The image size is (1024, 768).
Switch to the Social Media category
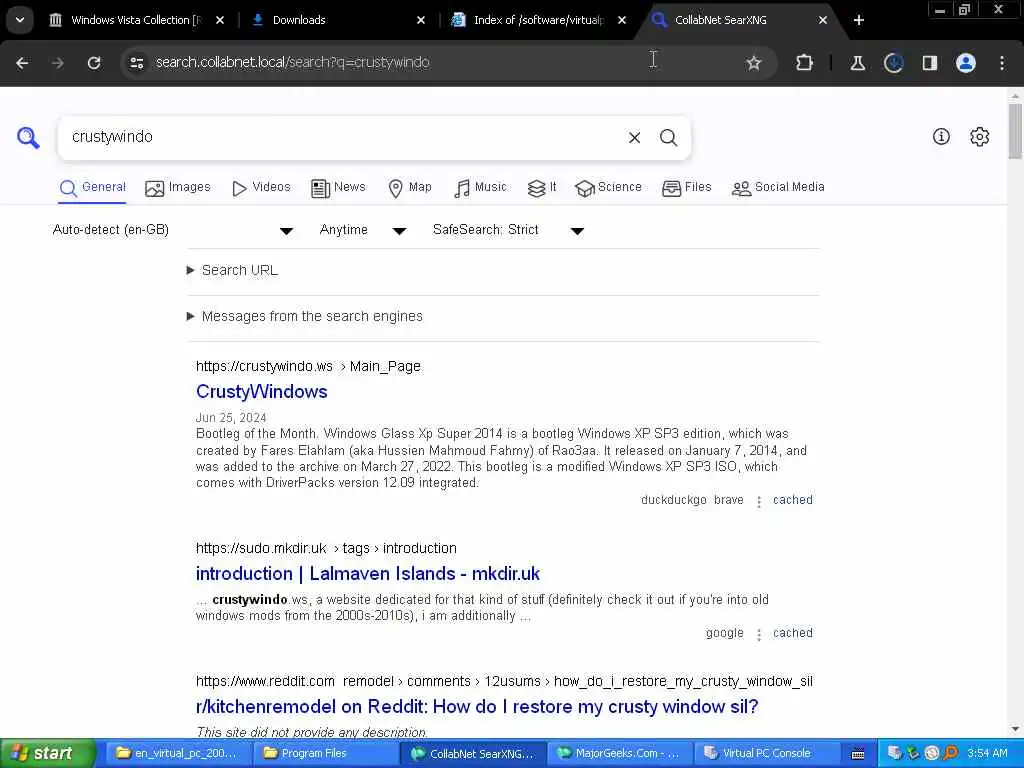(x=778, y=187)
